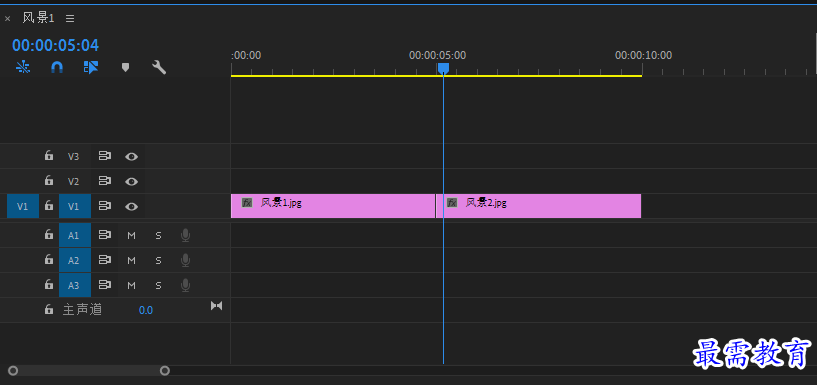Select the 风景1.jpg clip
Screen dimensions: 817x385
333,206
